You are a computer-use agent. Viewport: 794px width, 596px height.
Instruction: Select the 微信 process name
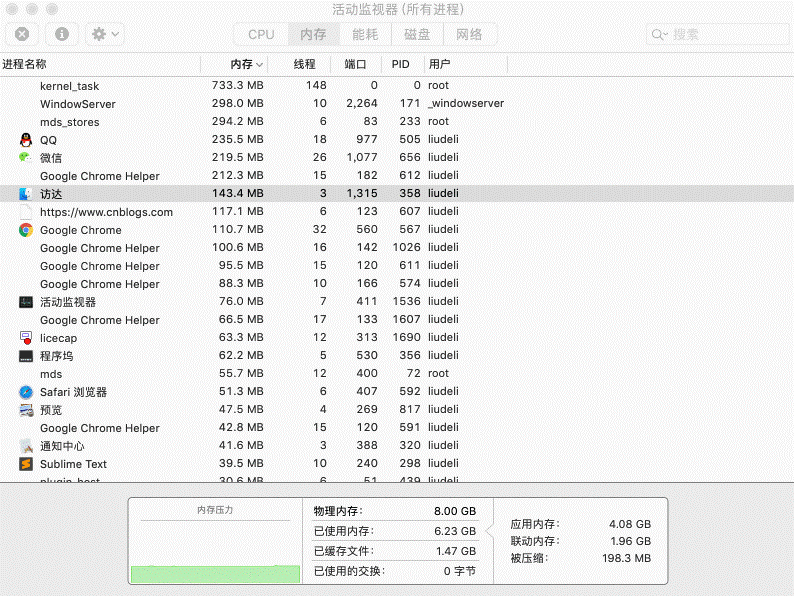point(51,158)
